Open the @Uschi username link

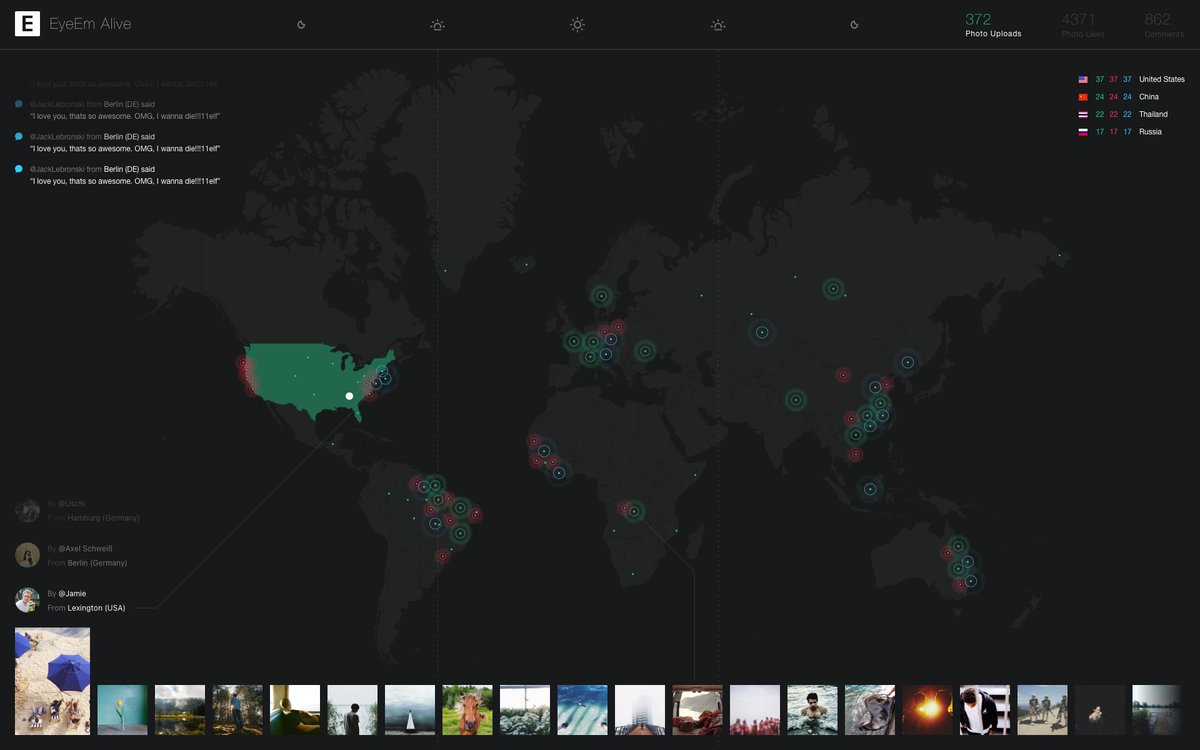pyautogui.click(x=72, y=504)
